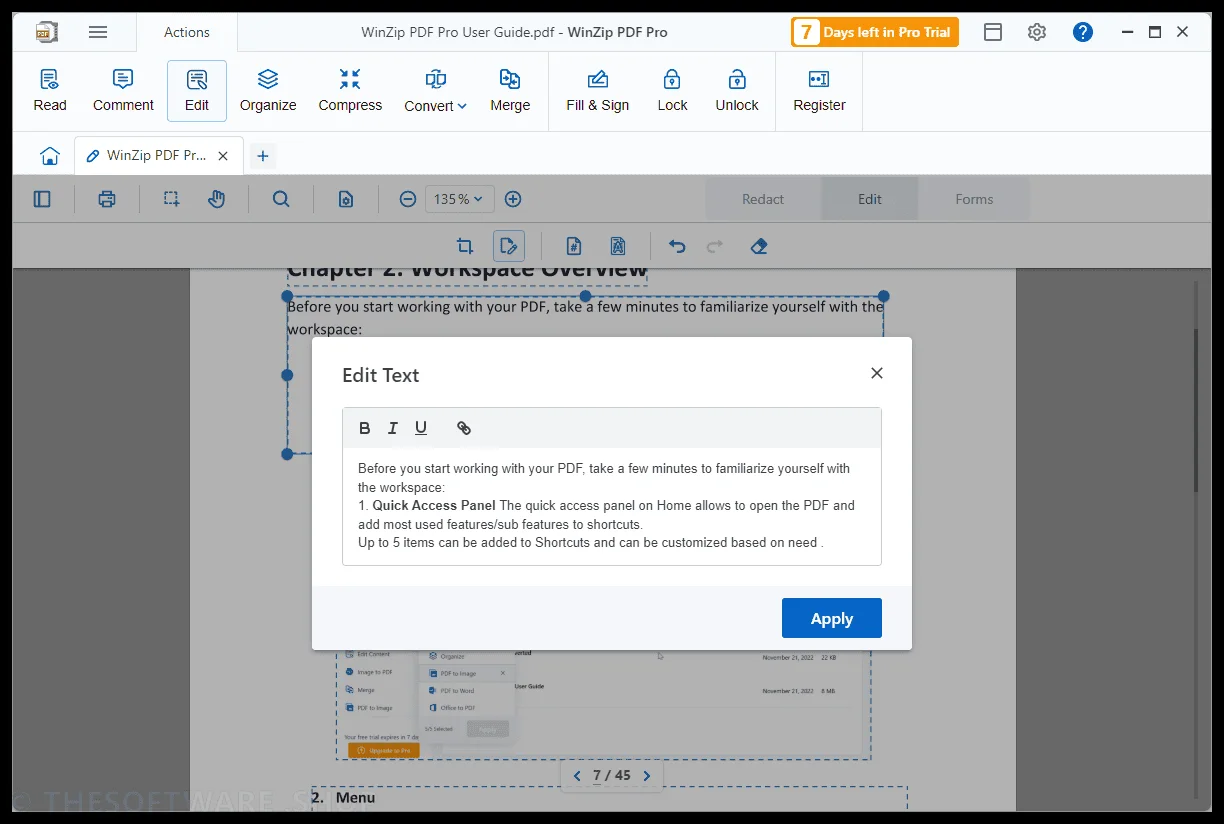This screenshot has height=824, width=1224.
Task: Switch to the Redact mode tab
Action: point(763,199)
